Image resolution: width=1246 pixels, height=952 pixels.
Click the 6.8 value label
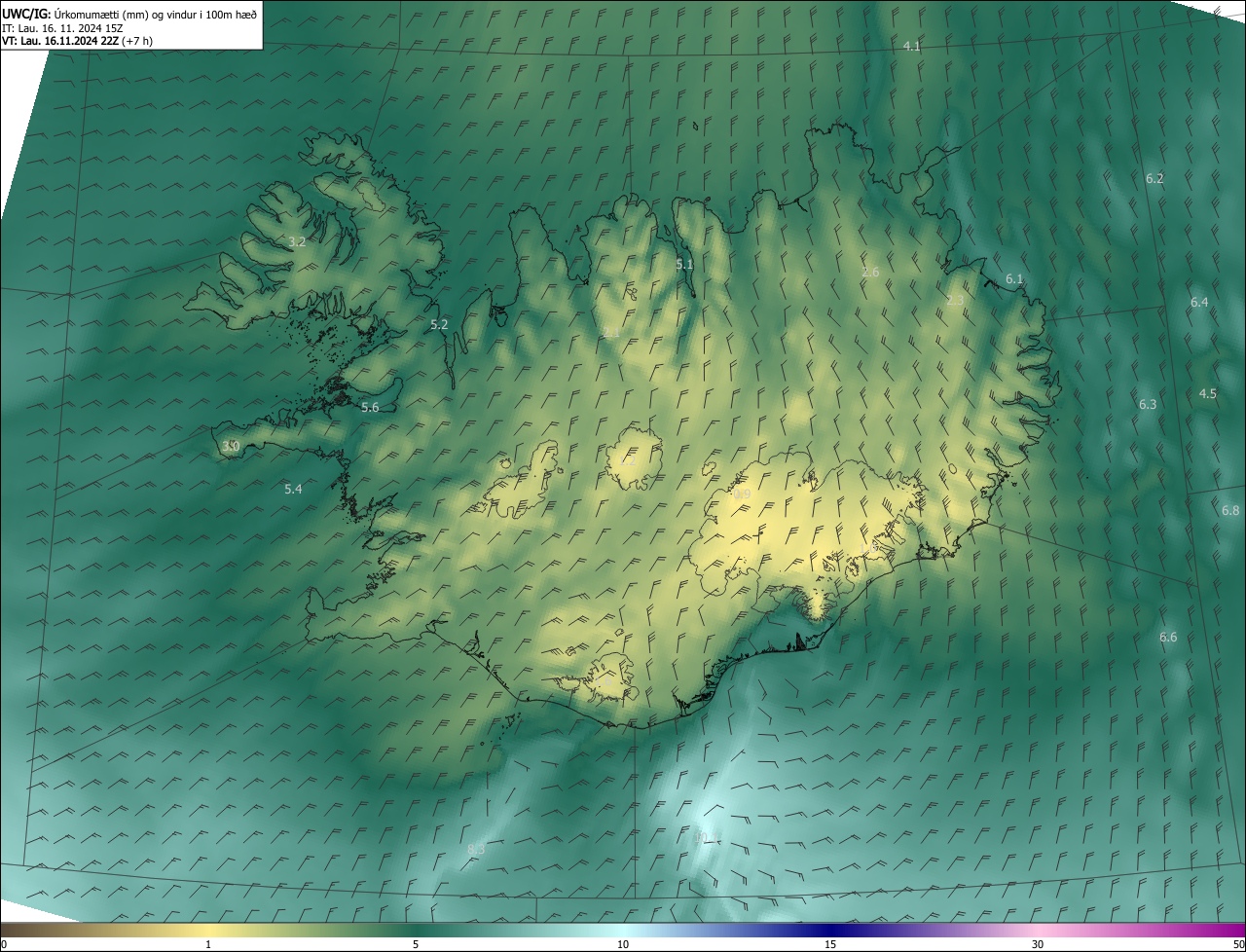1230,510
